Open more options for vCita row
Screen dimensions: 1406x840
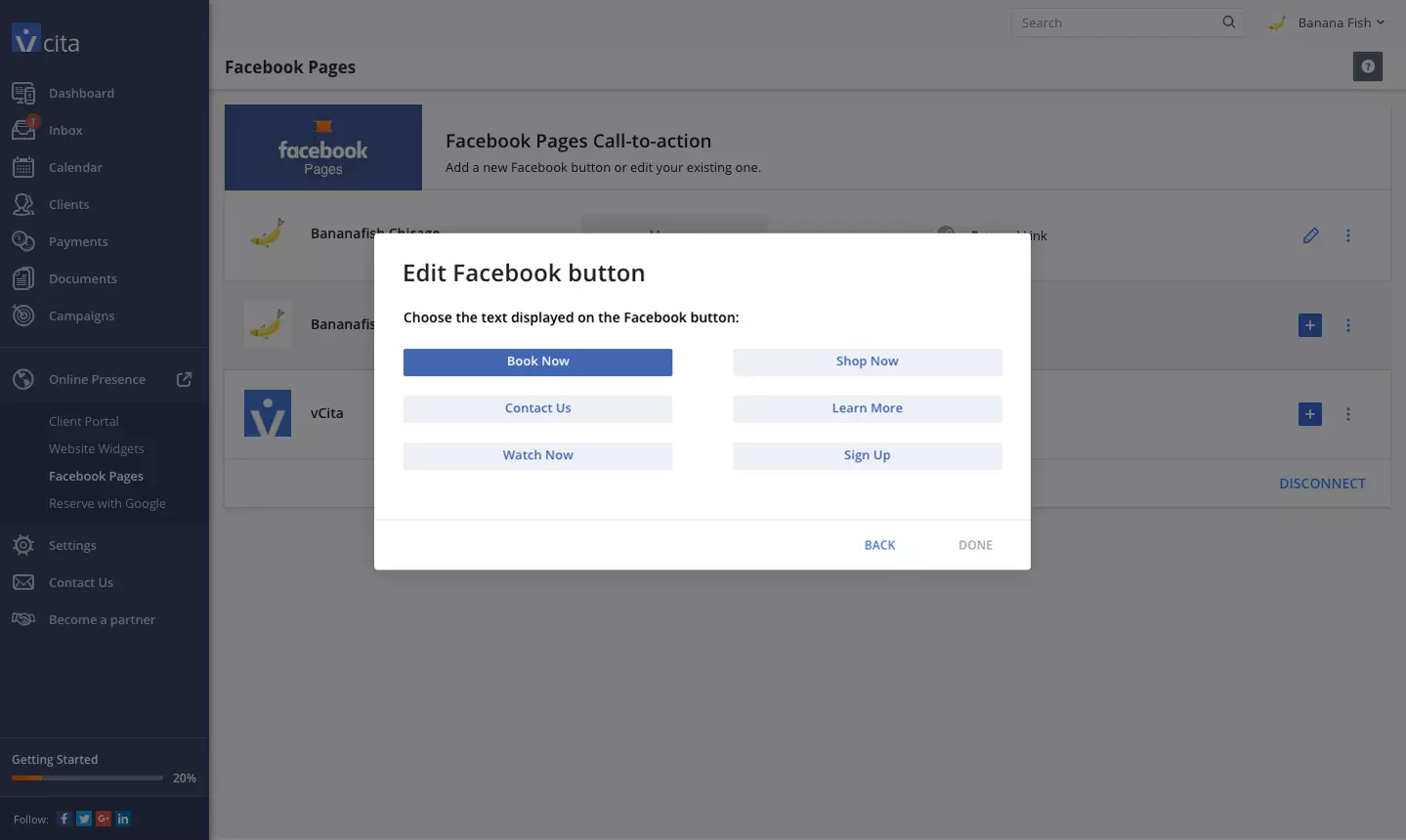(1348, 414)
